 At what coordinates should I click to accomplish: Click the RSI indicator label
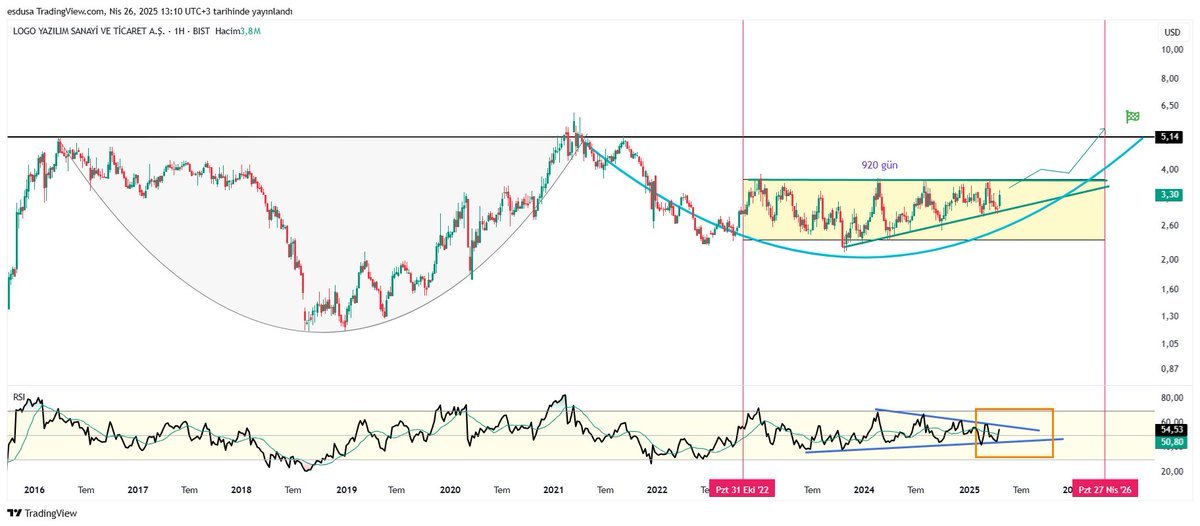18,397
